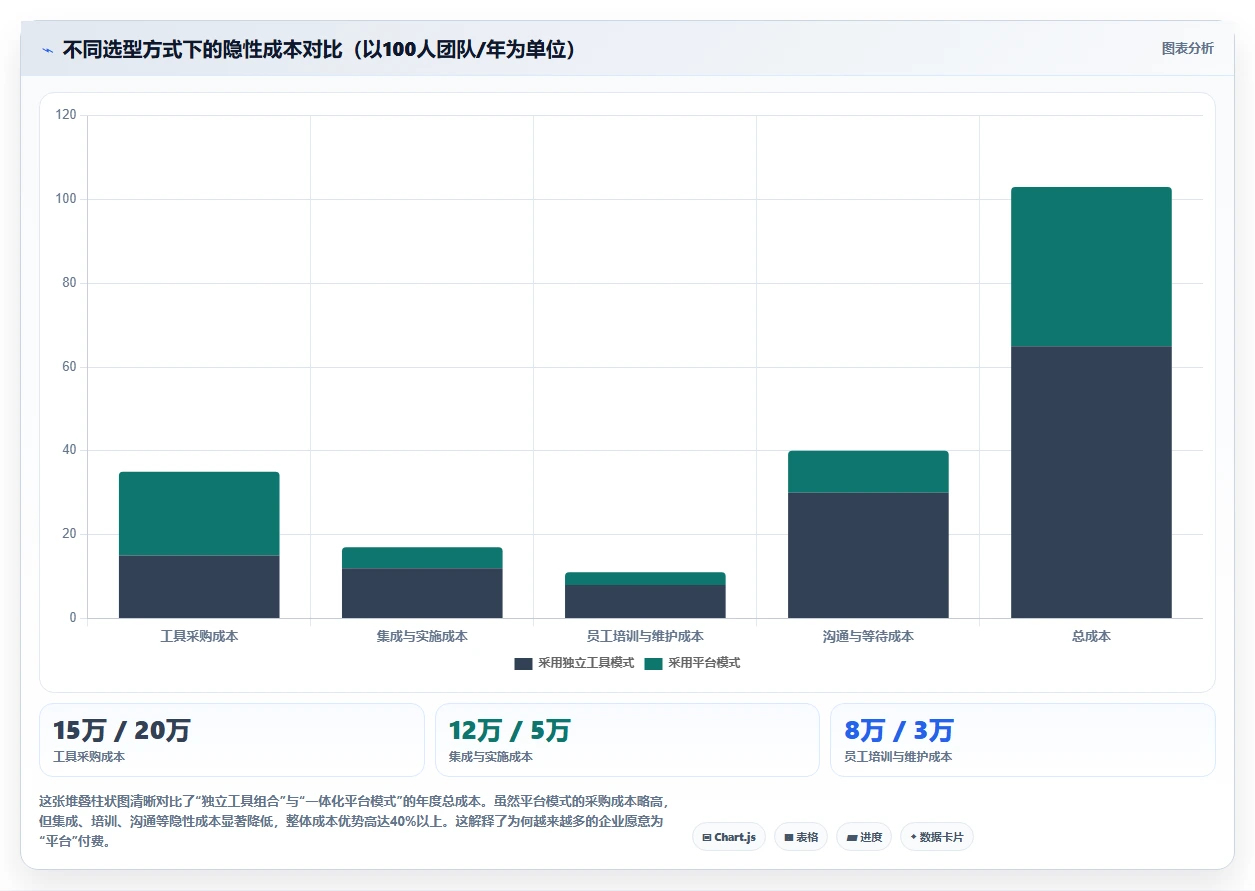This screenshot has height=891, width=1255.
Task: Click the 总成本 x-axis label
Action: (x=1091, y=636)
